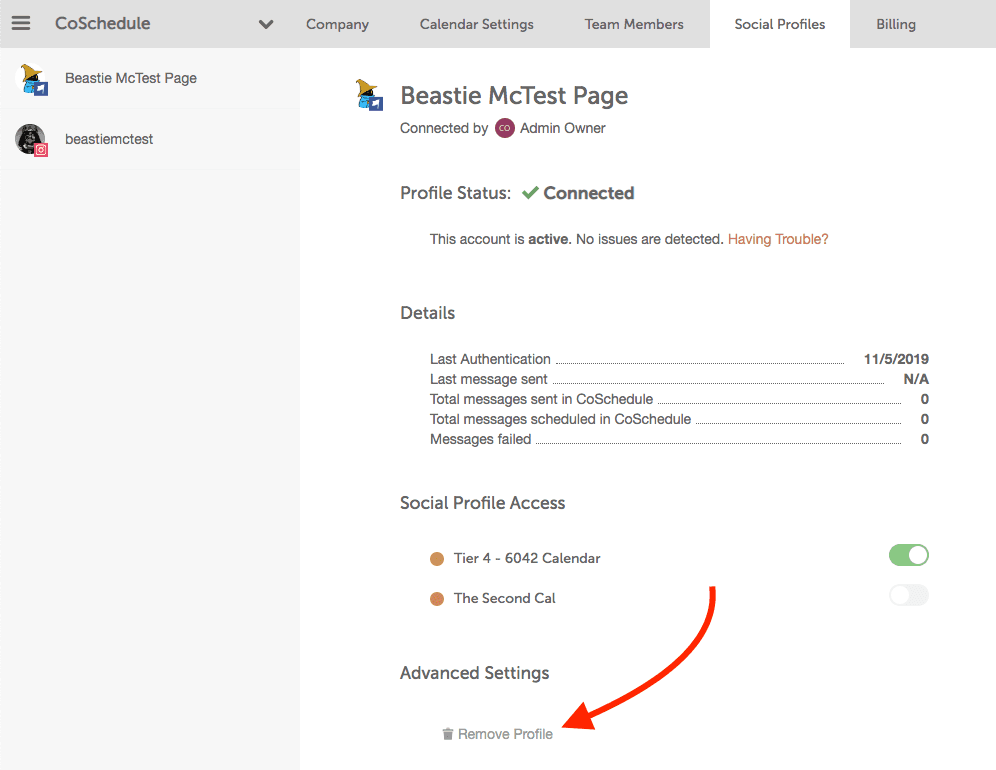The width and height of the screenshot is (996, 770).
Task: Click the green Connected checkmark icon
Action: pos(530,192)
